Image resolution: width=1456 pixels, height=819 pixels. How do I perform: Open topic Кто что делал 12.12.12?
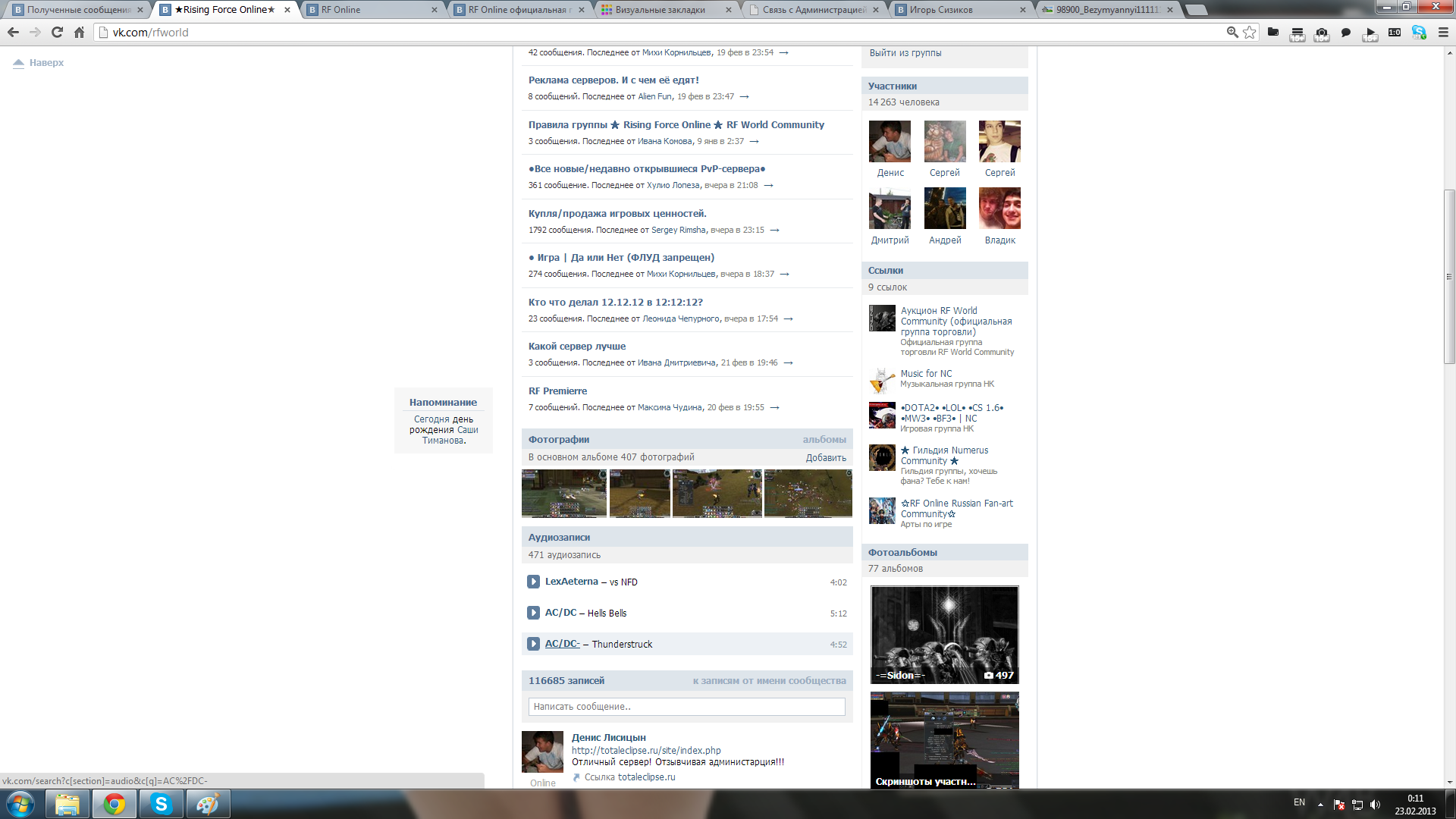point(616,303)
